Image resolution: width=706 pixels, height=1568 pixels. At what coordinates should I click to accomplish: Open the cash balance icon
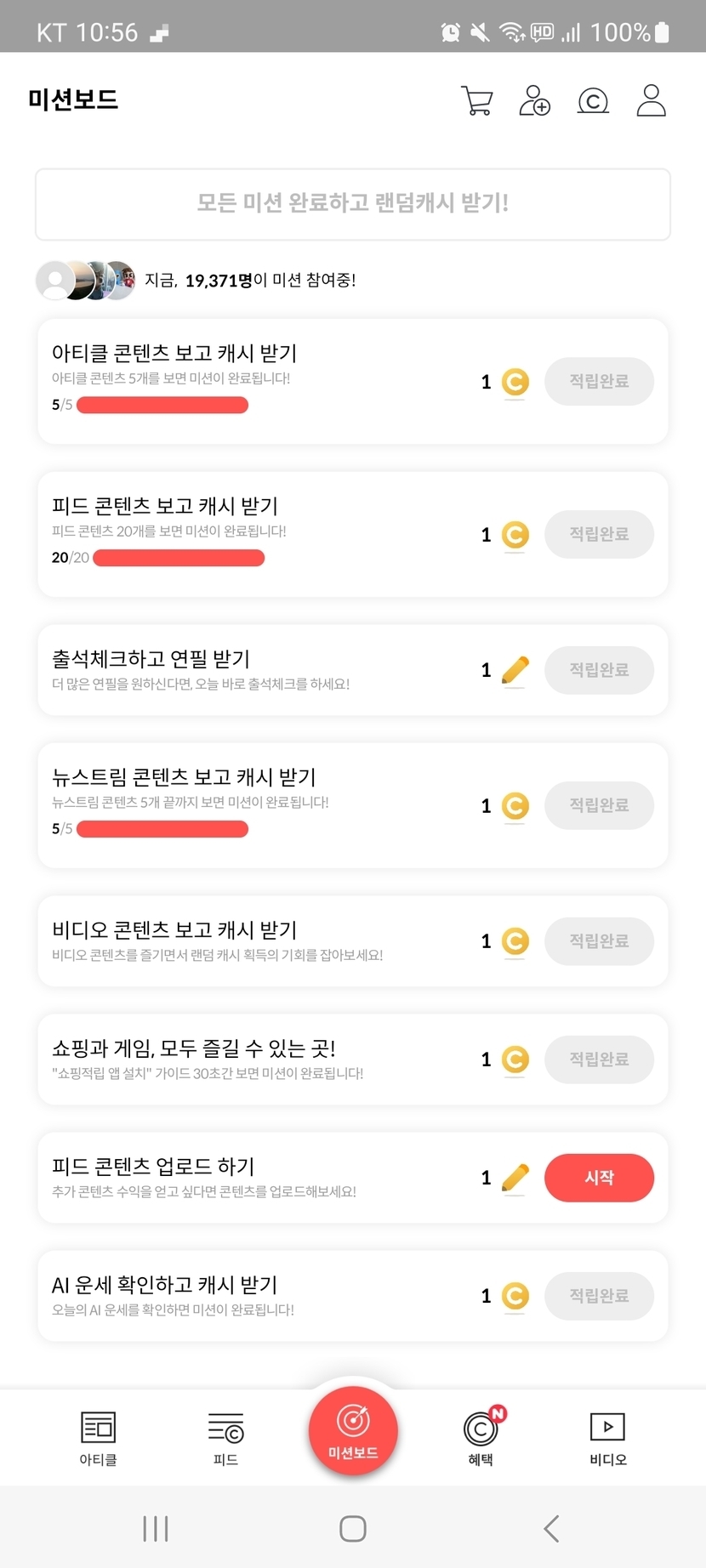[593, 101]
